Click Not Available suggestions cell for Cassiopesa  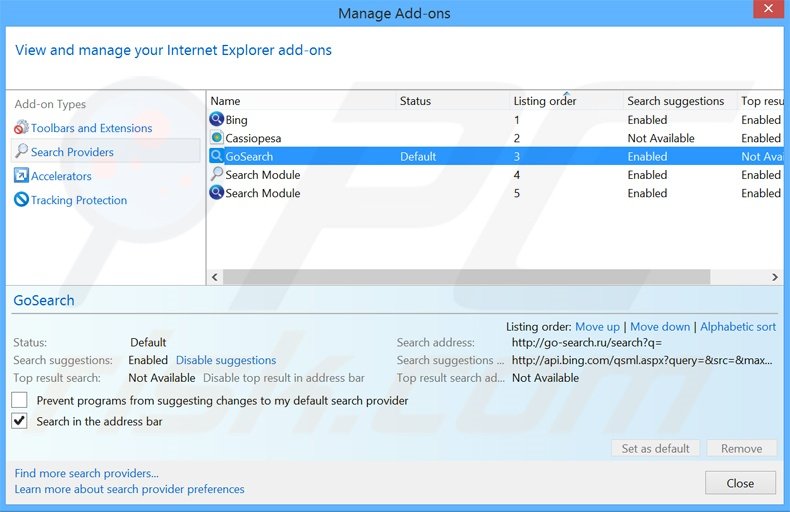click(661, 138)
